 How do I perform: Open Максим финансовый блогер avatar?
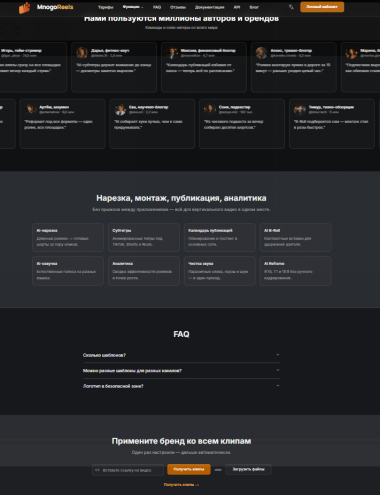[x=172, y=52]
